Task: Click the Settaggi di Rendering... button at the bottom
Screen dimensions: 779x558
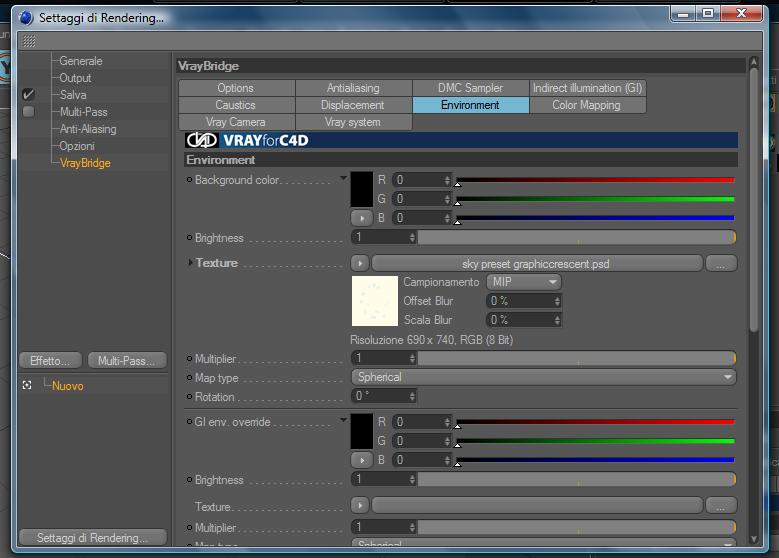Action: pyautogui.click(x=92, y=537)
